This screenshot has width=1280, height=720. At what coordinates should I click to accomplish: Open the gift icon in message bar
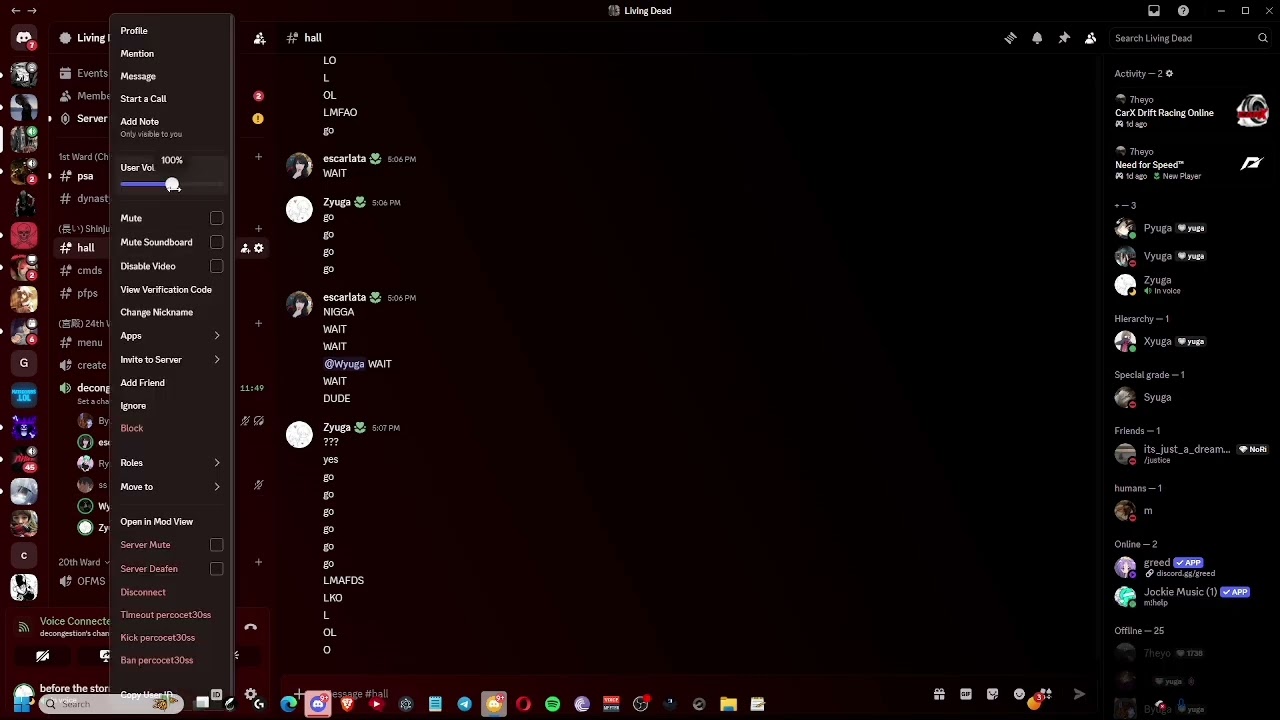coord(939,694)
